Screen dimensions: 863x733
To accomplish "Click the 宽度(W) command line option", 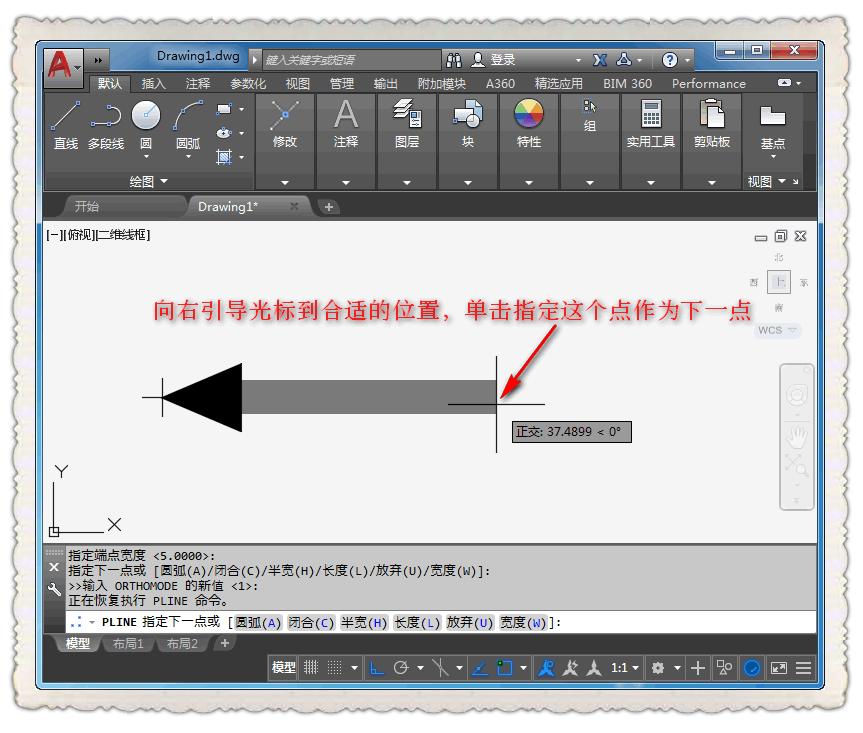I will point(523,623).
